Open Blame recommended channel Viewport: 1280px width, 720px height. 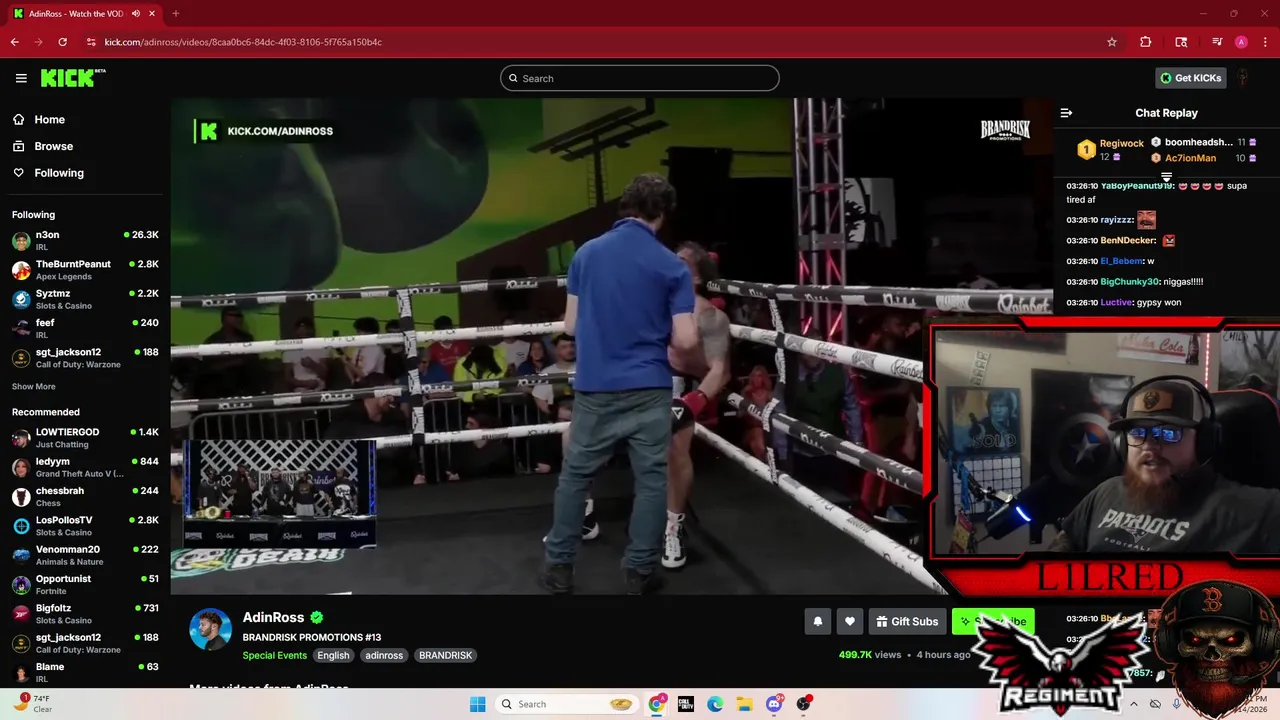(85, 672)
